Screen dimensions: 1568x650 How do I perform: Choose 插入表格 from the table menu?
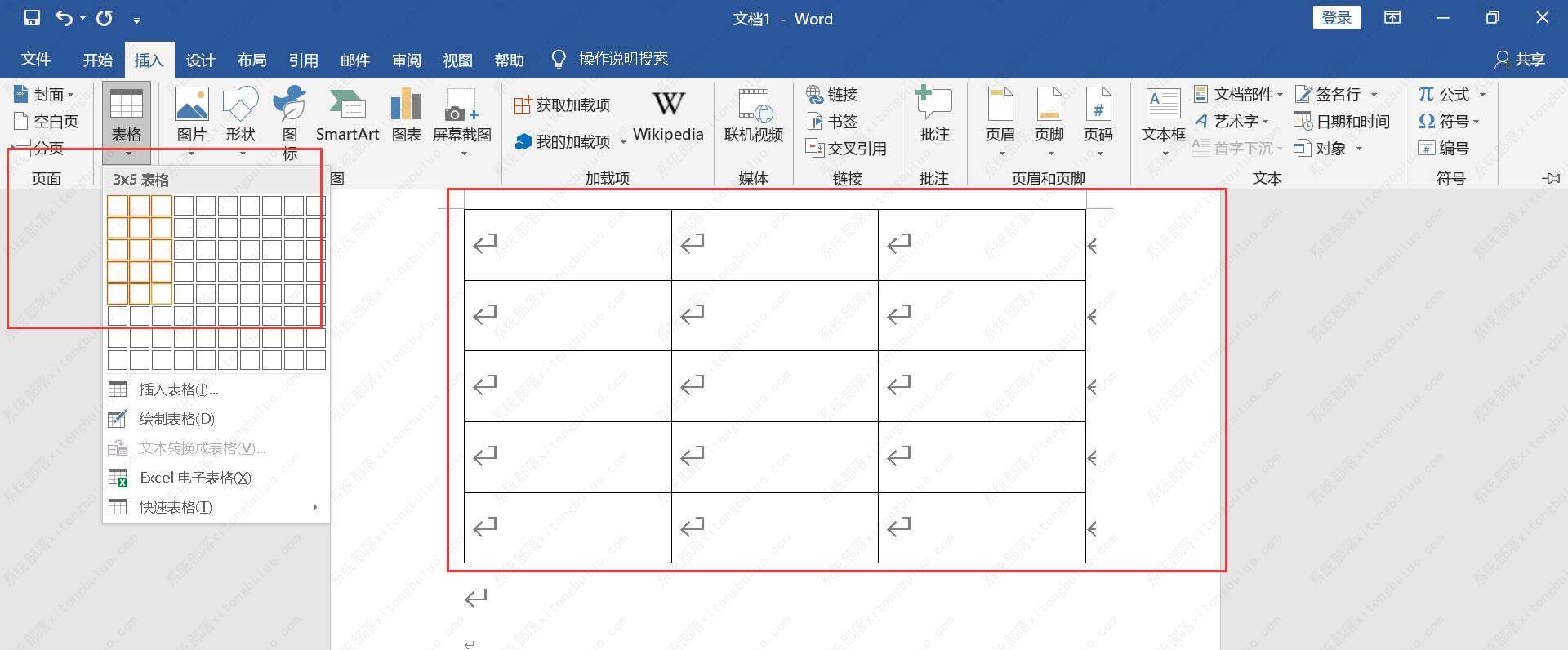pos(178,390)
